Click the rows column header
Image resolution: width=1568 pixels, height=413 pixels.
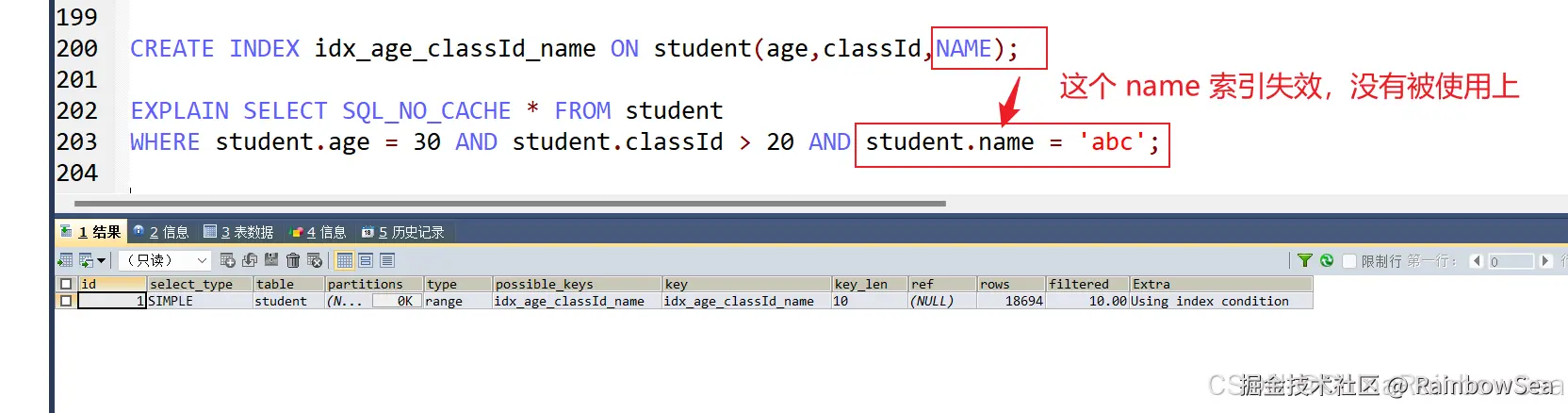coord(1011,284)
